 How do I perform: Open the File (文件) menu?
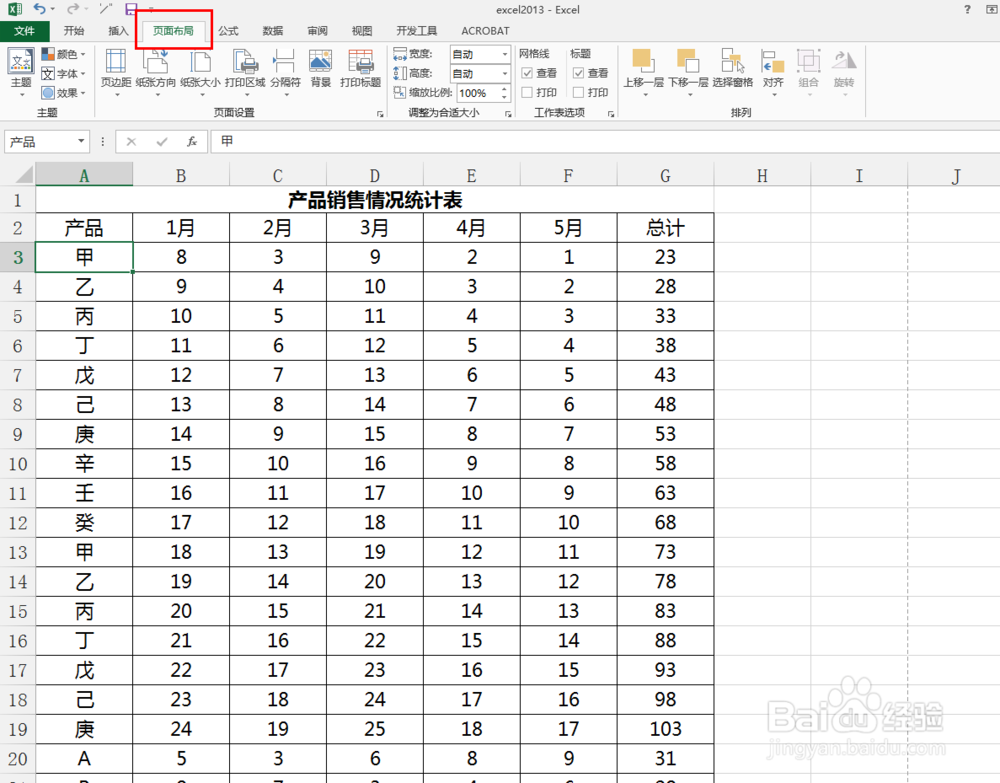tap(25, 31)
